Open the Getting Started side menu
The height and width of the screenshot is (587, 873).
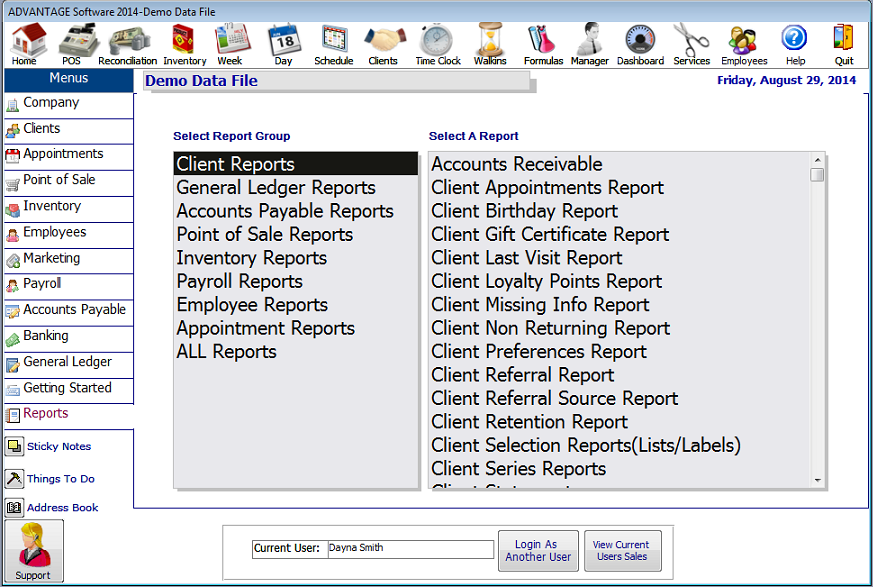(68, 389)
